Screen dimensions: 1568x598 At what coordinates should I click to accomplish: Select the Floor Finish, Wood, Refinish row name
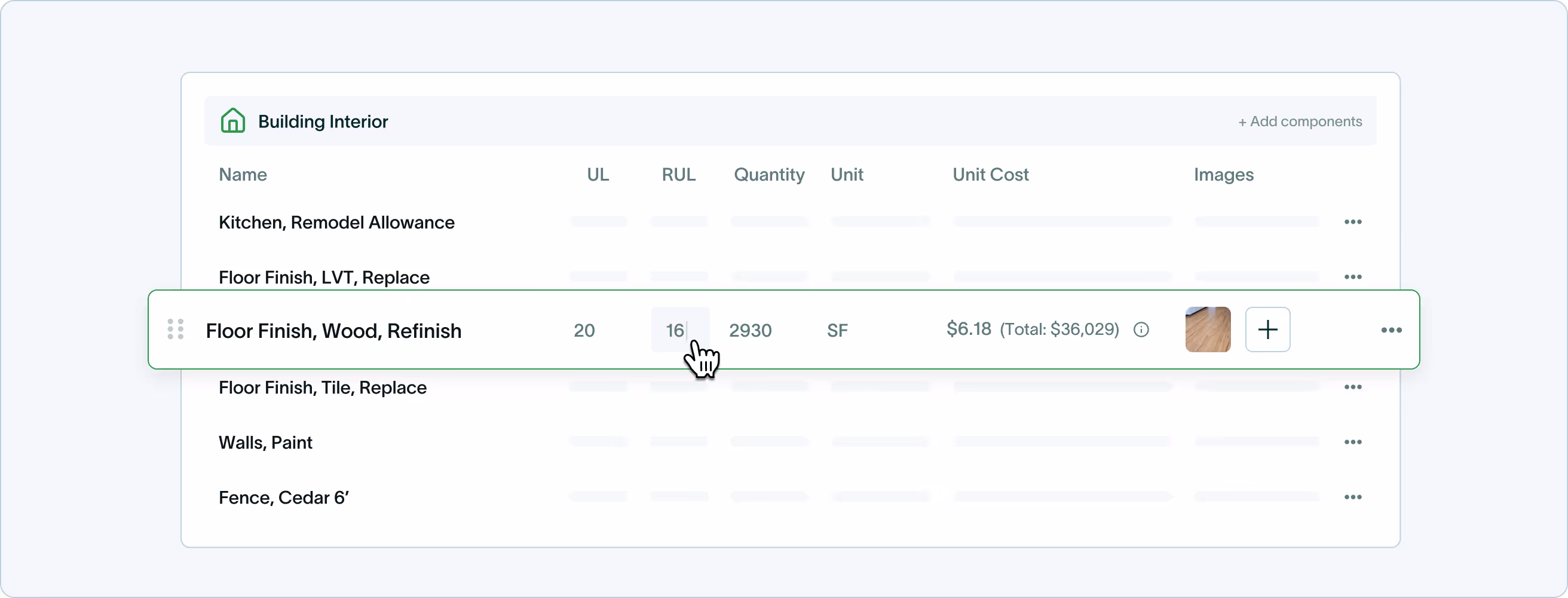tap(333, 331)
